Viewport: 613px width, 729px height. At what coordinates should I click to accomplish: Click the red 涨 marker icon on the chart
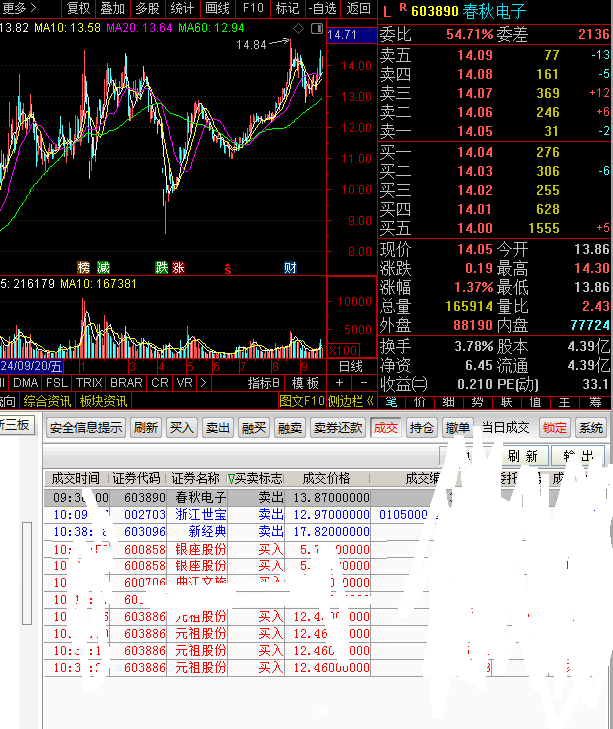point(179,267)
